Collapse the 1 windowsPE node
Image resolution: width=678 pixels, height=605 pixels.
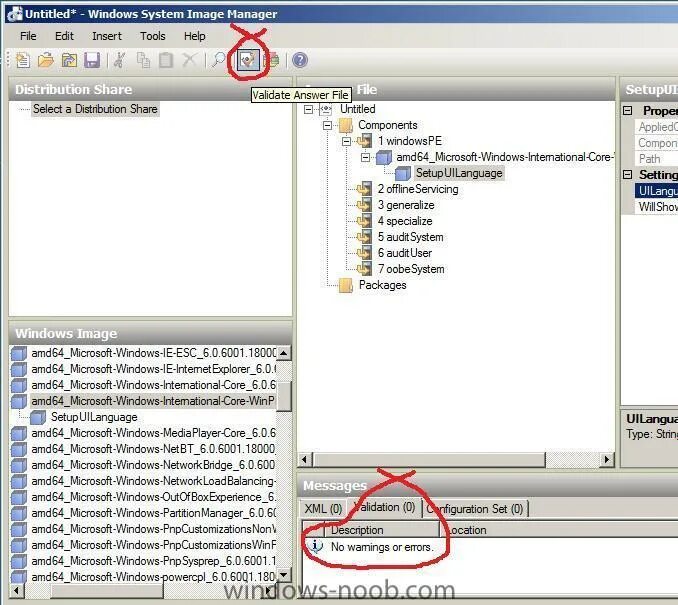346,141
